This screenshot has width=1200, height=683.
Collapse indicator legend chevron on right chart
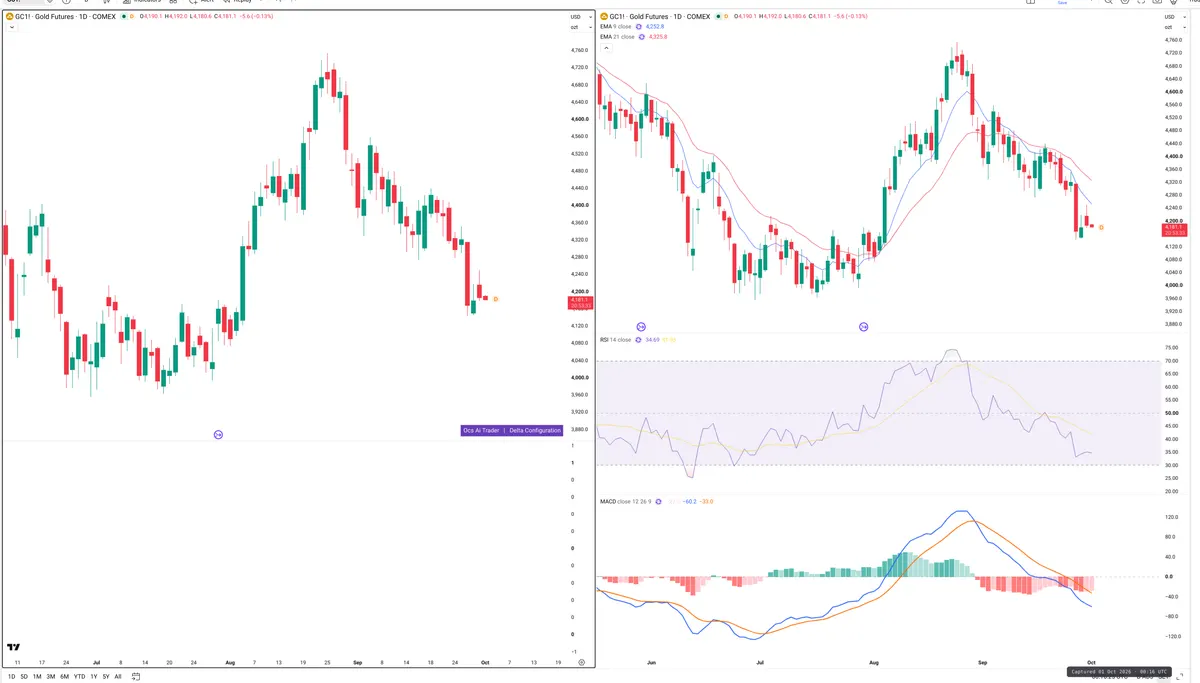604,47
